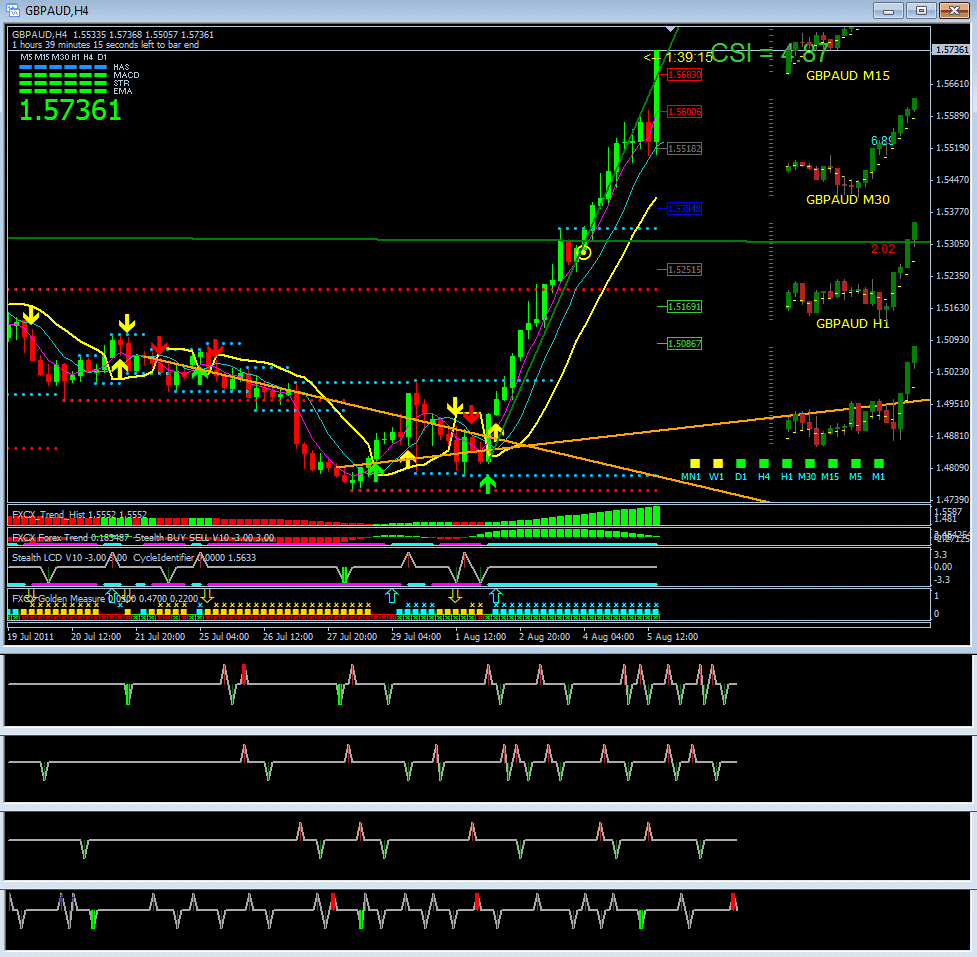Image resolution: width=977 pixels, height=957 pixels.
Task: Select the yellow down arrow above 25 Jul 04:00 in Golden Measure
Action: [x=207, y=596]
